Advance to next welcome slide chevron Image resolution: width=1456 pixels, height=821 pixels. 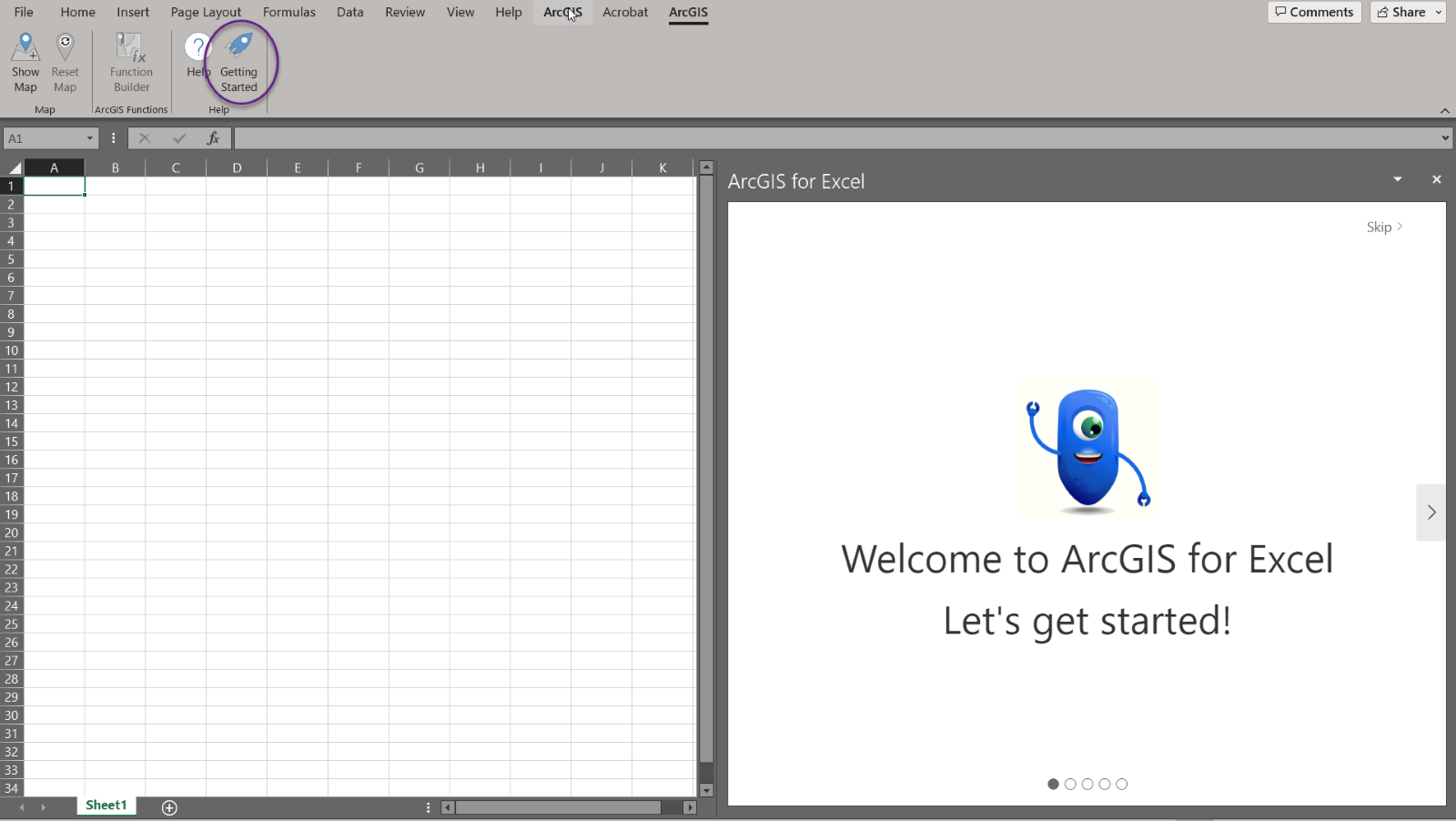point(1431,512)
